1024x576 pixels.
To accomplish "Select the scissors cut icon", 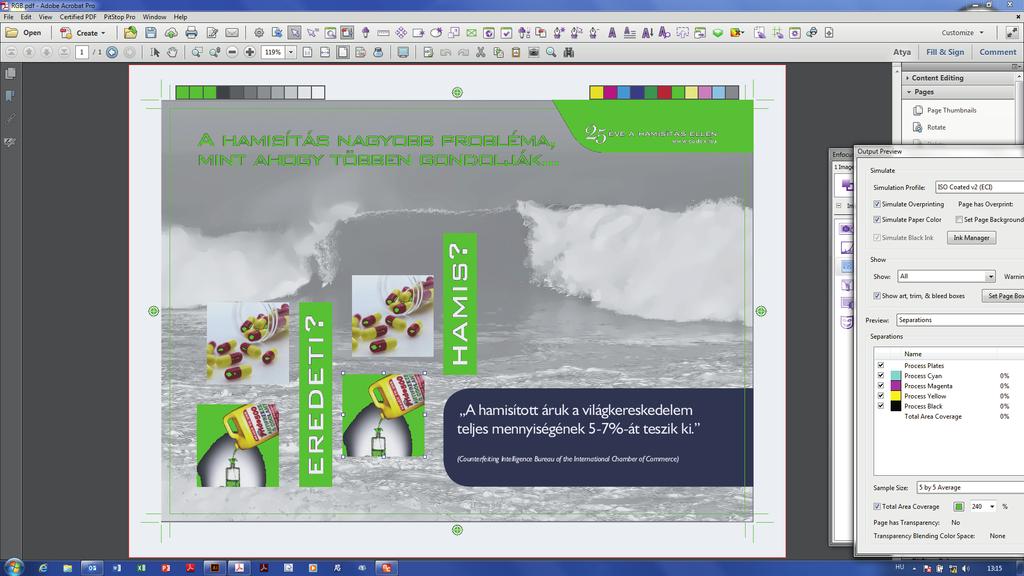I will tap(481, 52).
